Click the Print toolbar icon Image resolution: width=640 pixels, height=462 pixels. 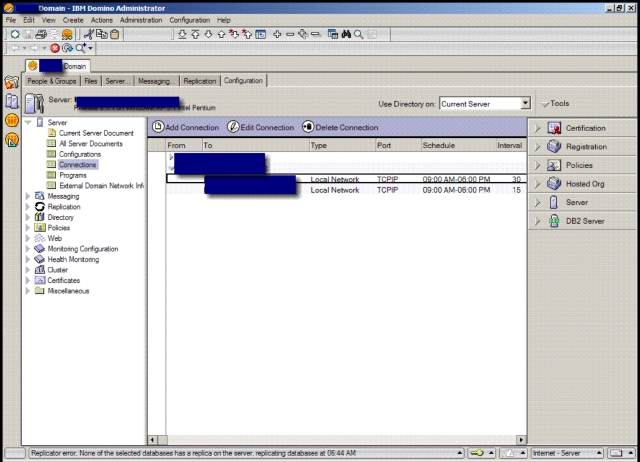click(x=41, y=34)
